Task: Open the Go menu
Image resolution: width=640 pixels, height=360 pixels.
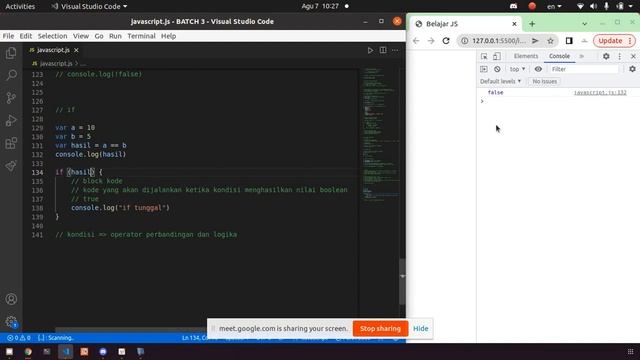Action: (99, 36)
